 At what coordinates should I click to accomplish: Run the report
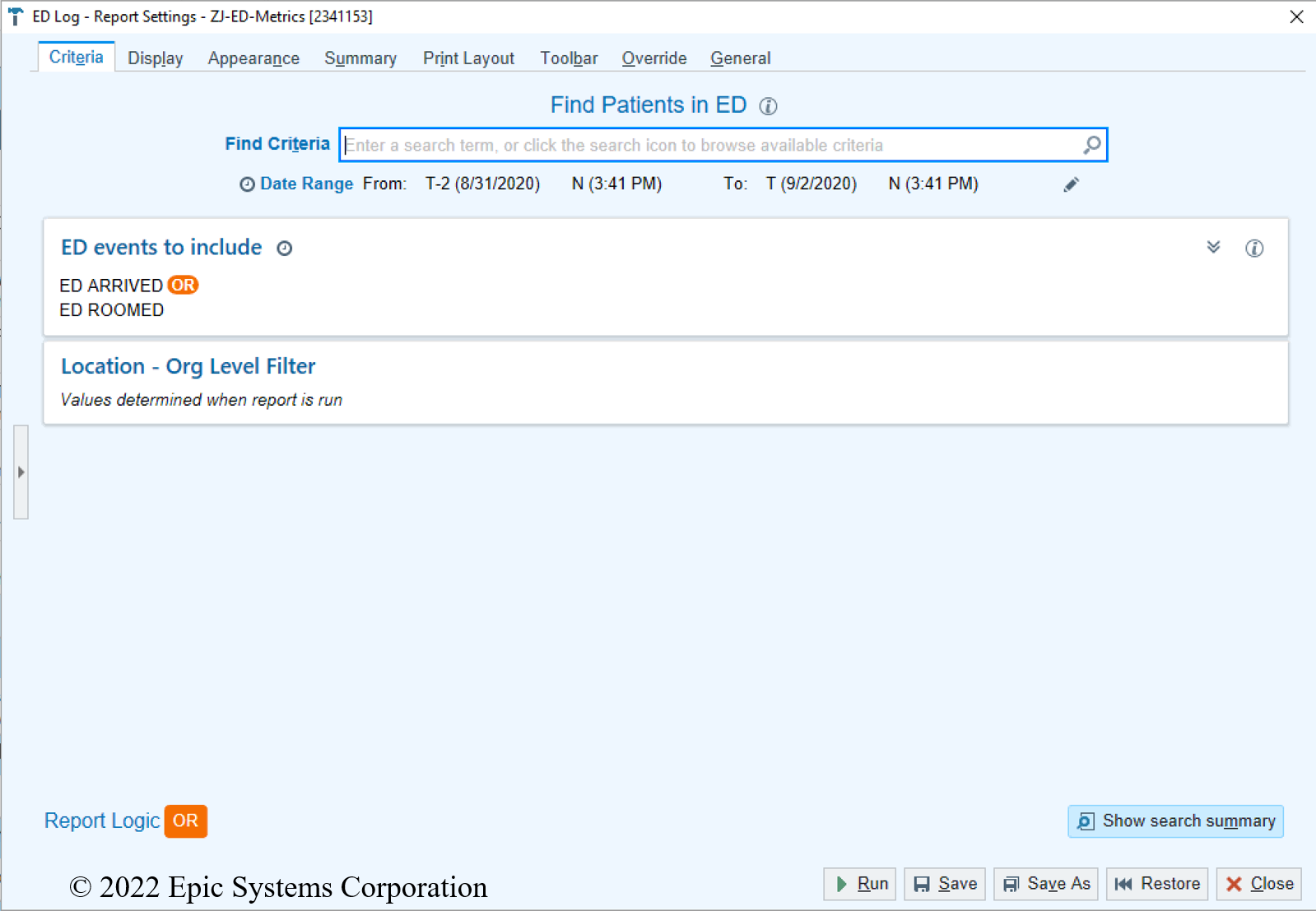coord(860,884)
